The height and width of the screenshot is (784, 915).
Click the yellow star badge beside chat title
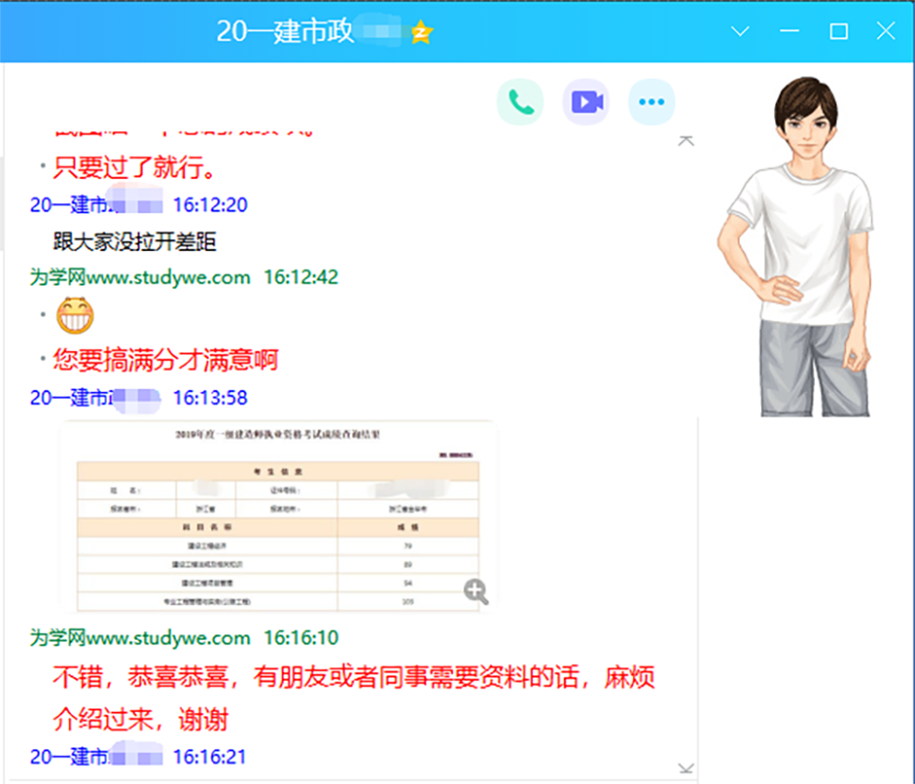[x=421, y=33]
